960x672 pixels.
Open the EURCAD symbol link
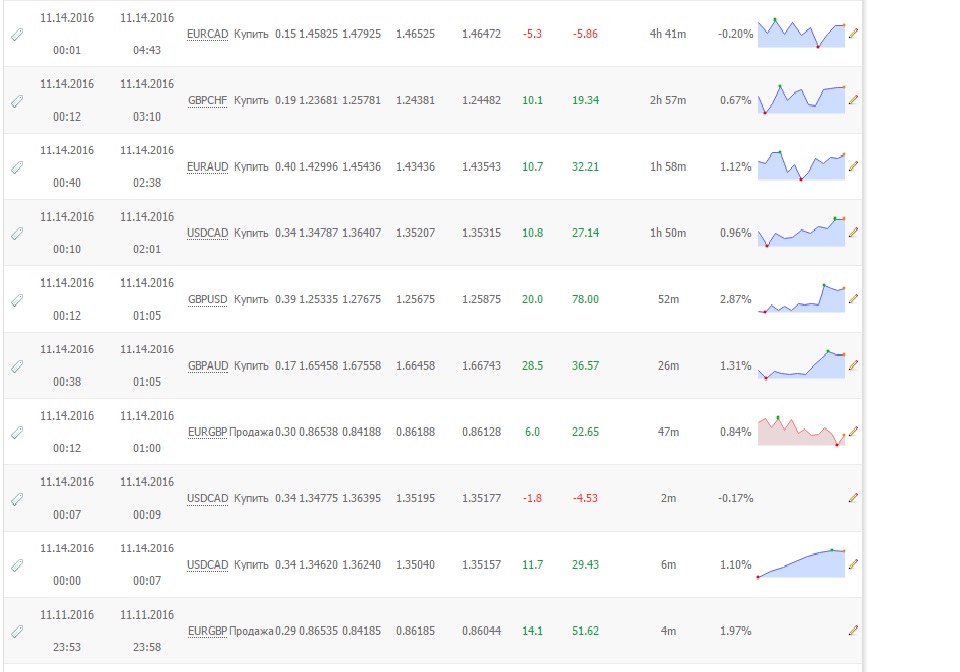(x=208, y=34)
